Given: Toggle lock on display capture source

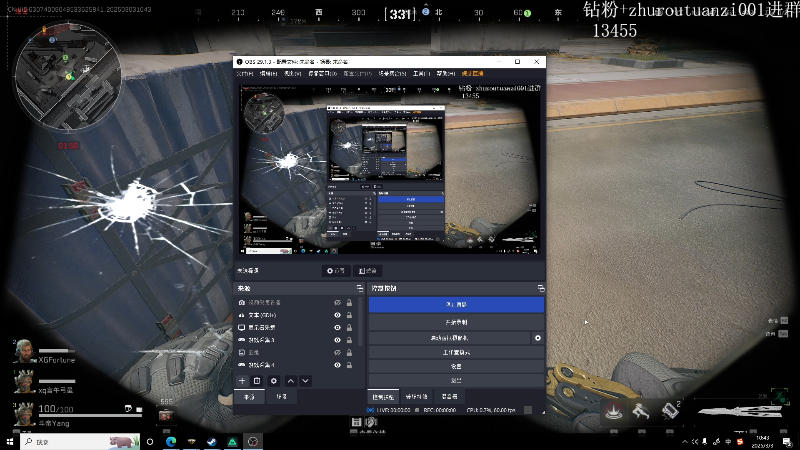Looking at the screenshot, I should pos(349,328).
